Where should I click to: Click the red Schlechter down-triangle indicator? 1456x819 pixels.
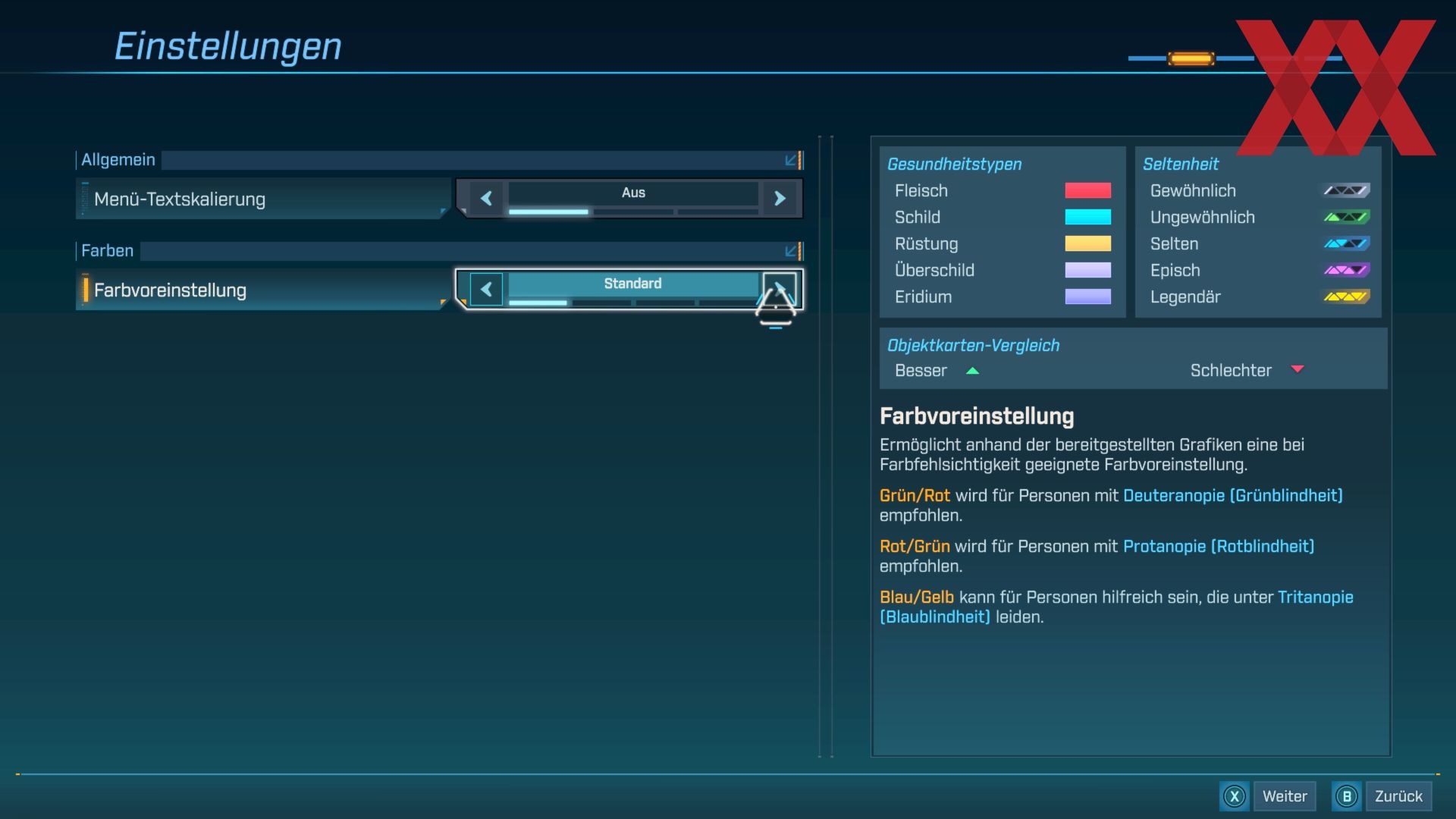point(1297,369)
